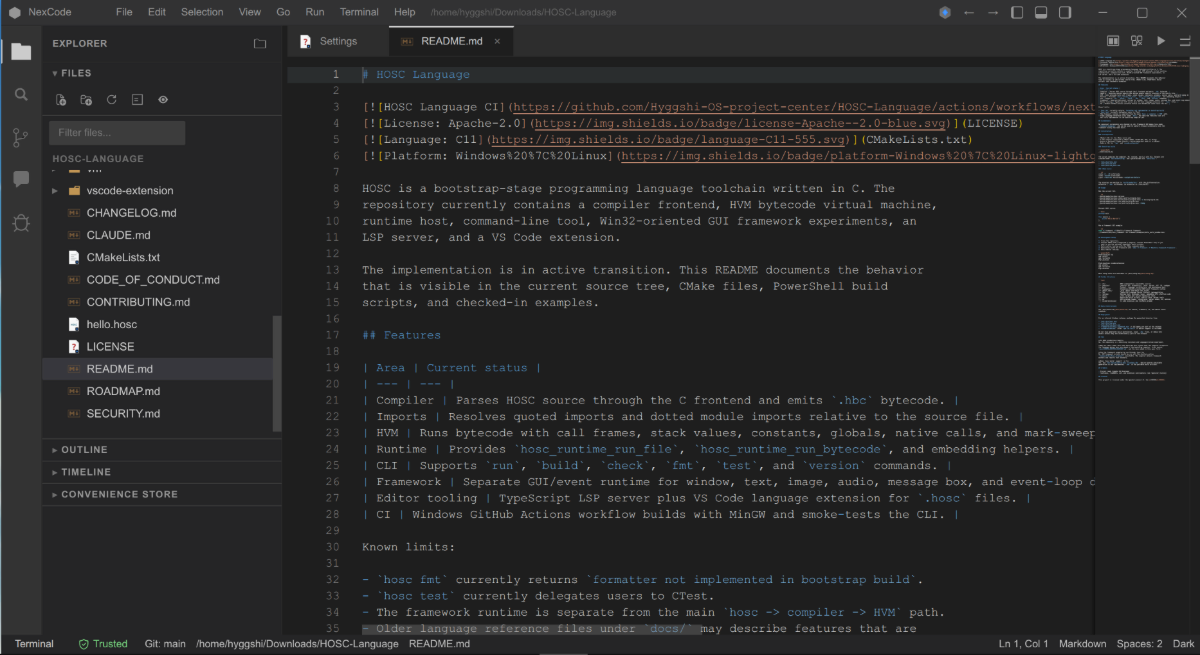1200x655 pixels.
Task: Click the New Folder icon
Action: coord(86,100)
